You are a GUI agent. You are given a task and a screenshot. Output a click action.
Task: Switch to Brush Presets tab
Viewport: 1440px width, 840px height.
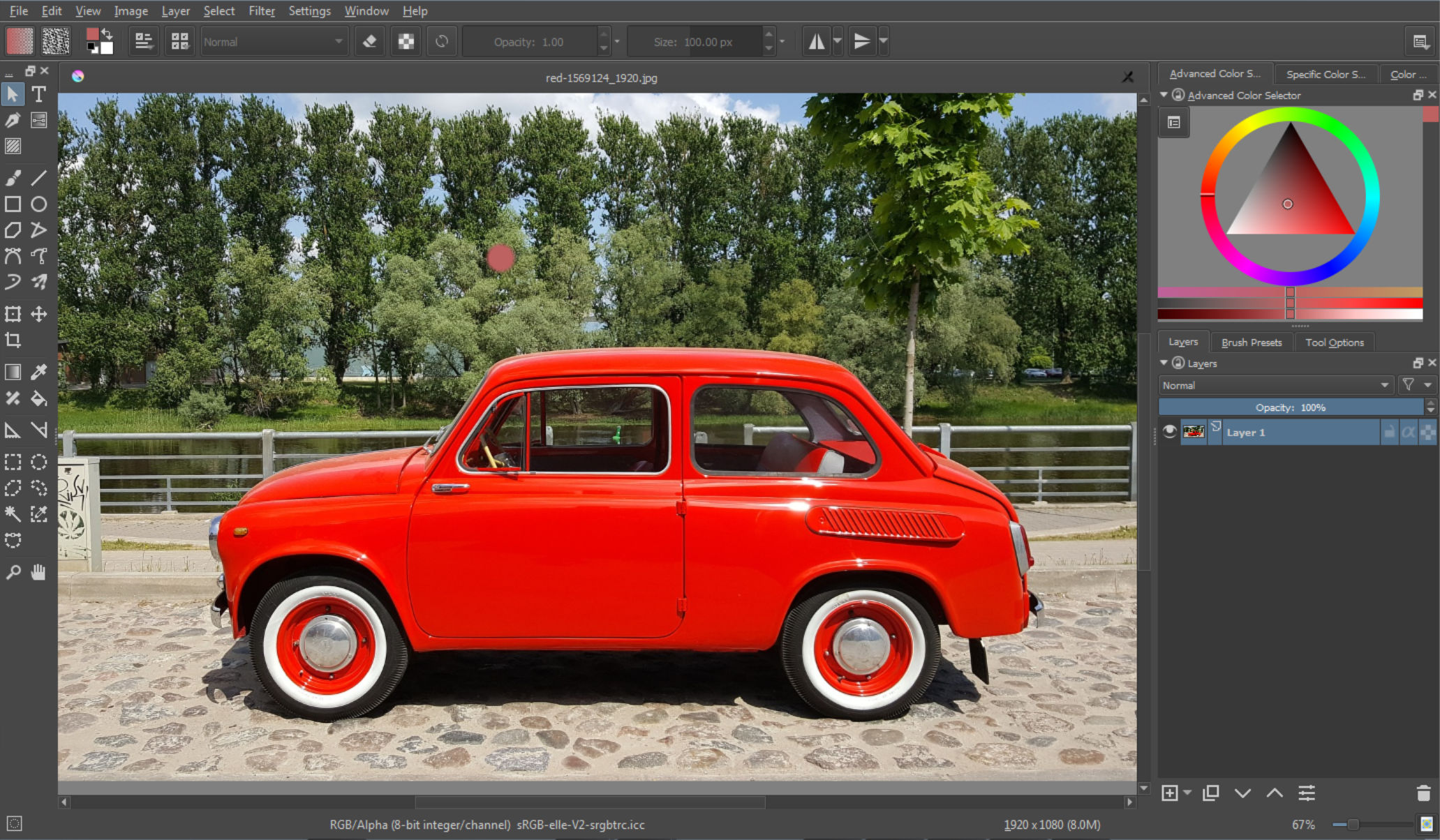(x=1252, y=342)
